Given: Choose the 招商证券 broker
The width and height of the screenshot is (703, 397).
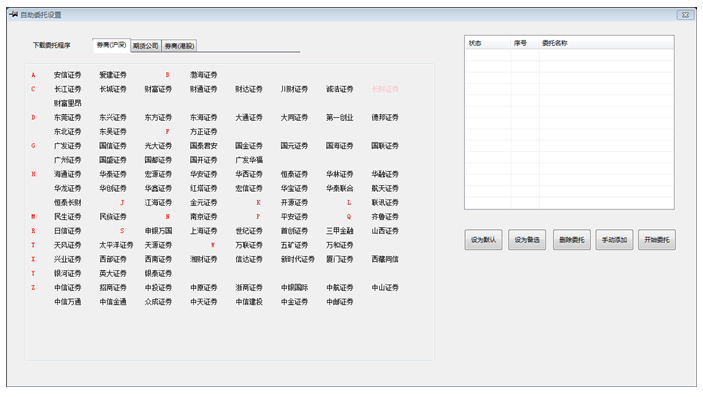Looking at the screenshot, I should pos(113,288).
